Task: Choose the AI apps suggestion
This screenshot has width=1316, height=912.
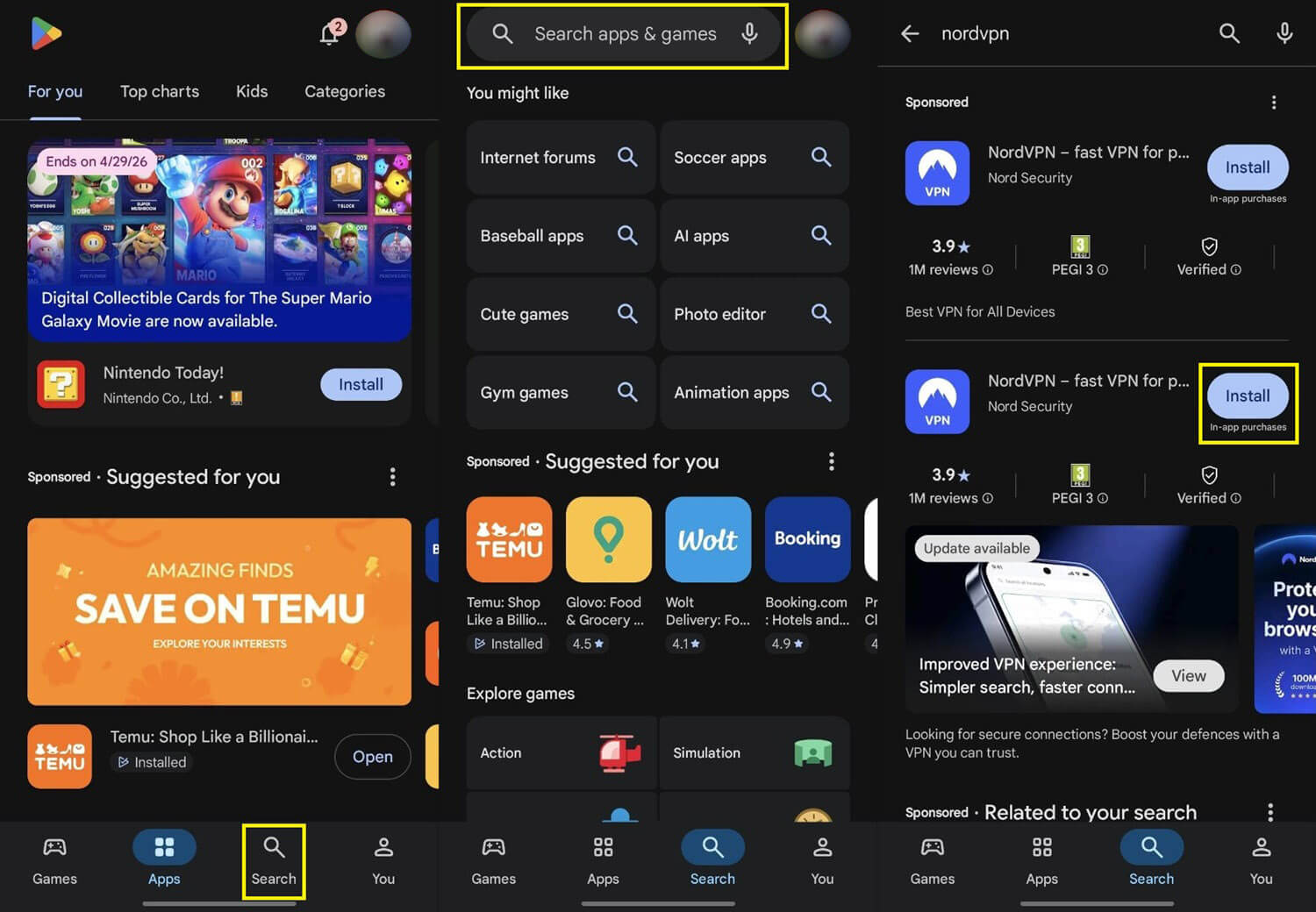Action: [x=754, y=236]
